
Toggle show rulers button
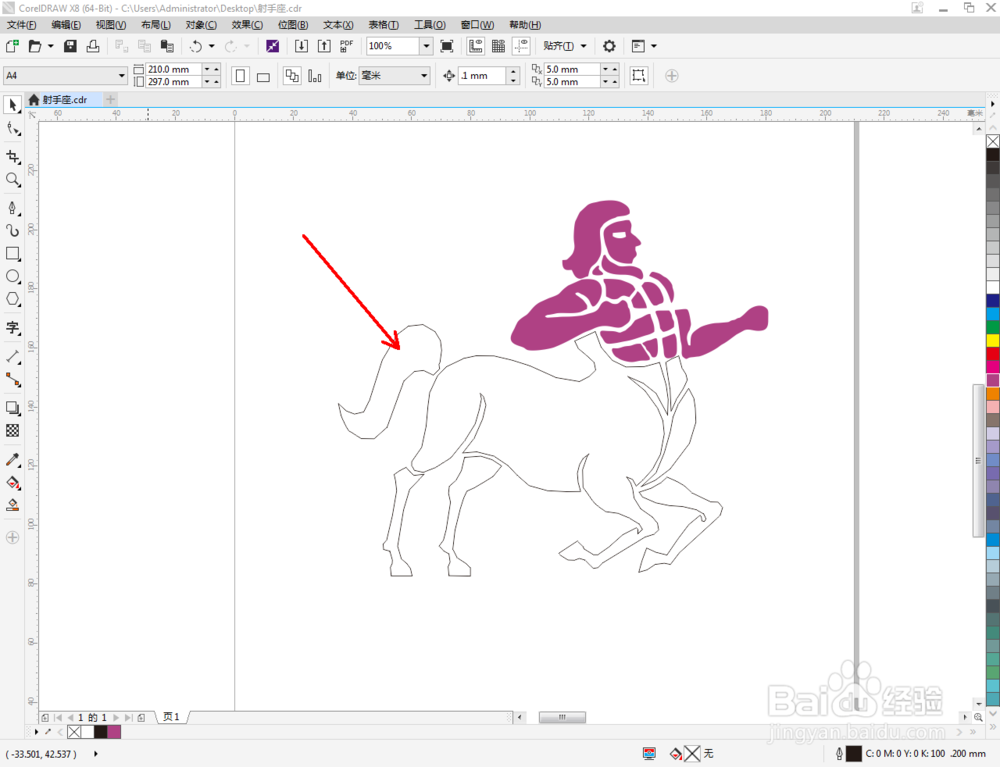(x=475, y=46)
